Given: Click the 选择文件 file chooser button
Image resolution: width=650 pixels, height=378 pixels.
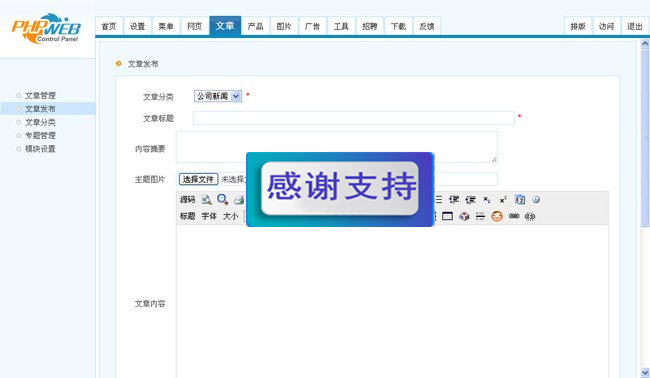Looking at the screenshot, I should [198, 179].
